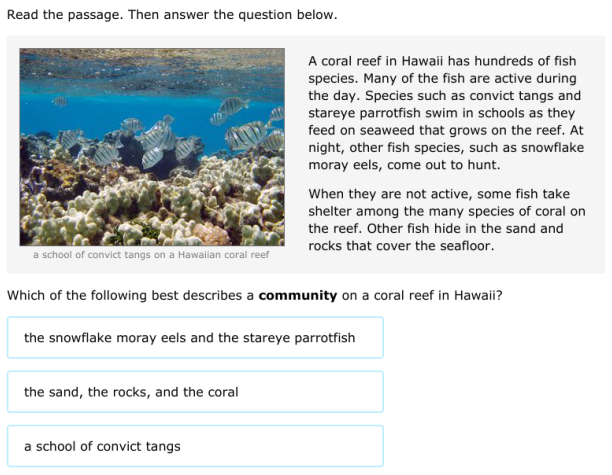Click the word "Hawaii?" ending the question

click(477, 296)
